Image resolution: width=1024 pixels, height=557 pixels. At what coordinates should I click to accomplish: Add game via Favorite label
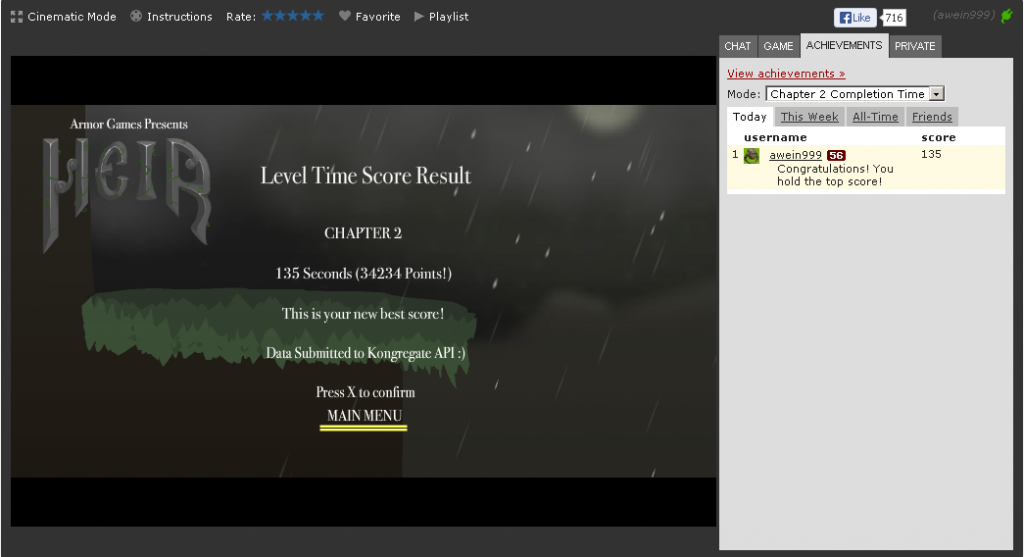point(378,17)
